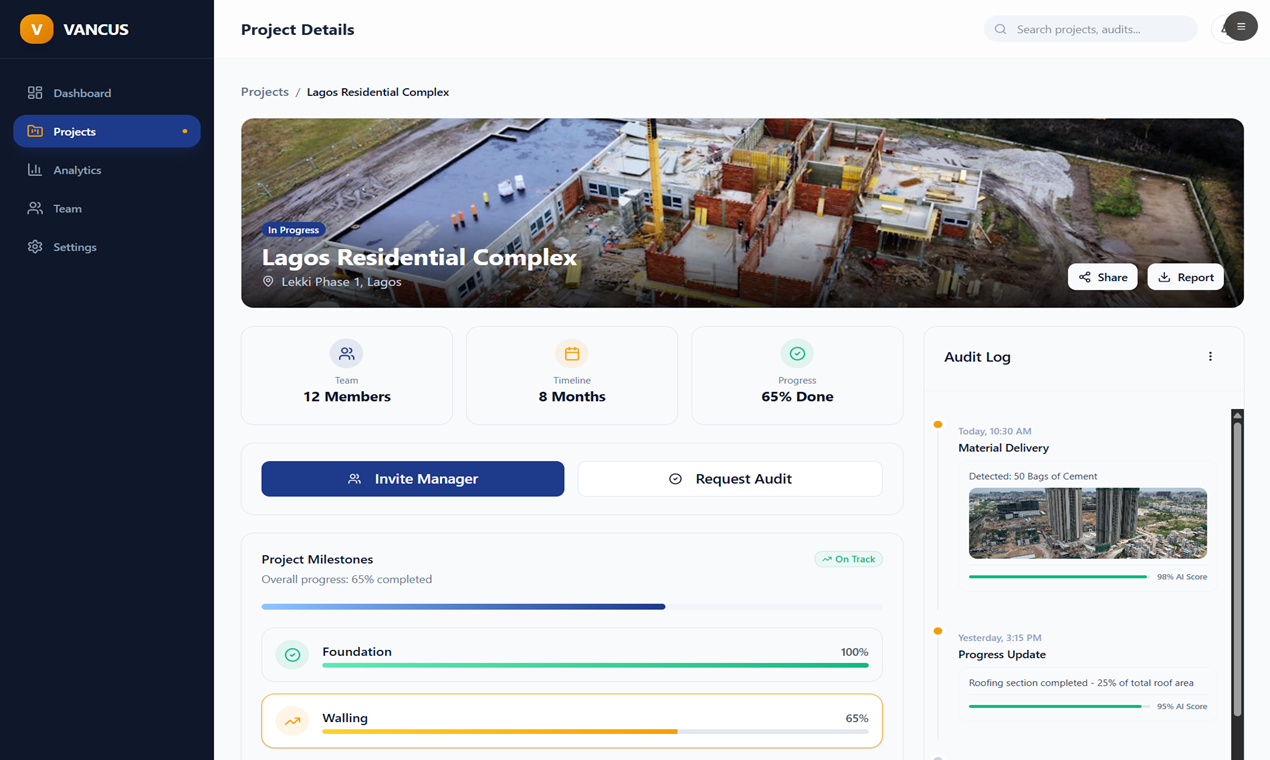Focus the Search projects, audits field

(x=1091, y=29)
